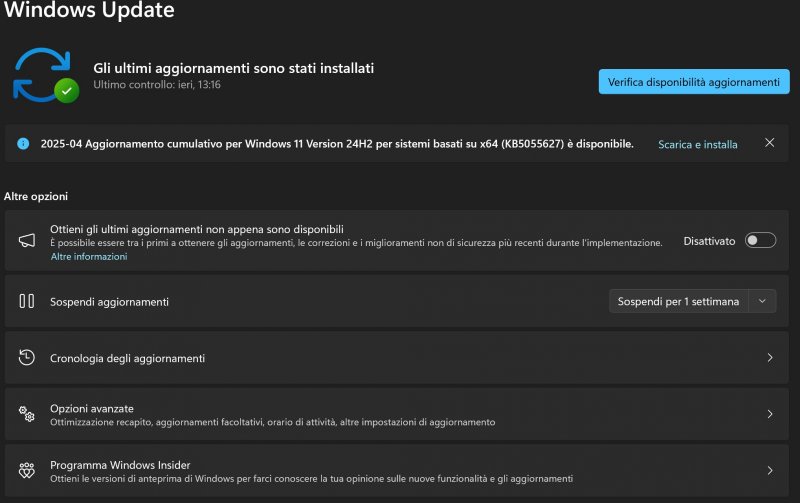Click the blue info icon beside KB5055627
This screenshot has width=800, height=503.
(x=23, y=144)
